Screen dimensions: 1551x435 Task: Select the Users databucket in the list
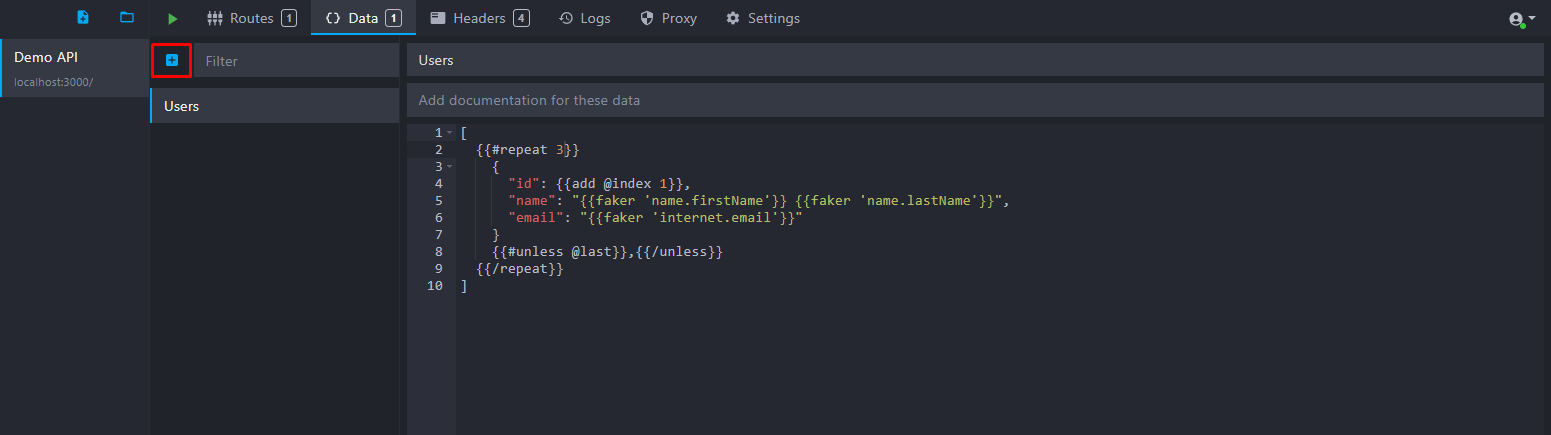coord(275,106)
